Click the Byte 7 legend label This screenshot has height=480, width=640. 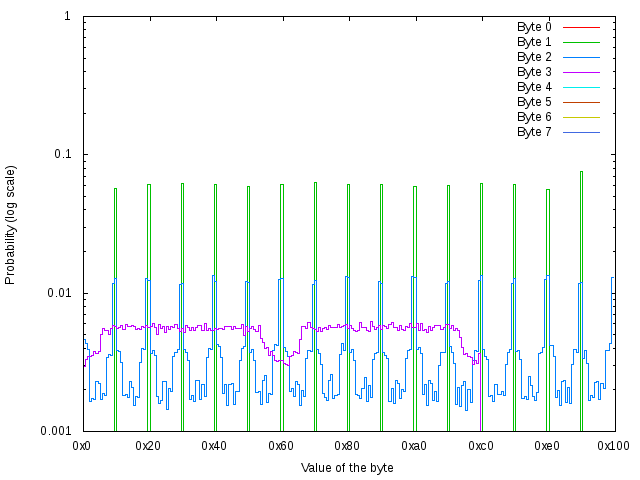pos(534,132)
